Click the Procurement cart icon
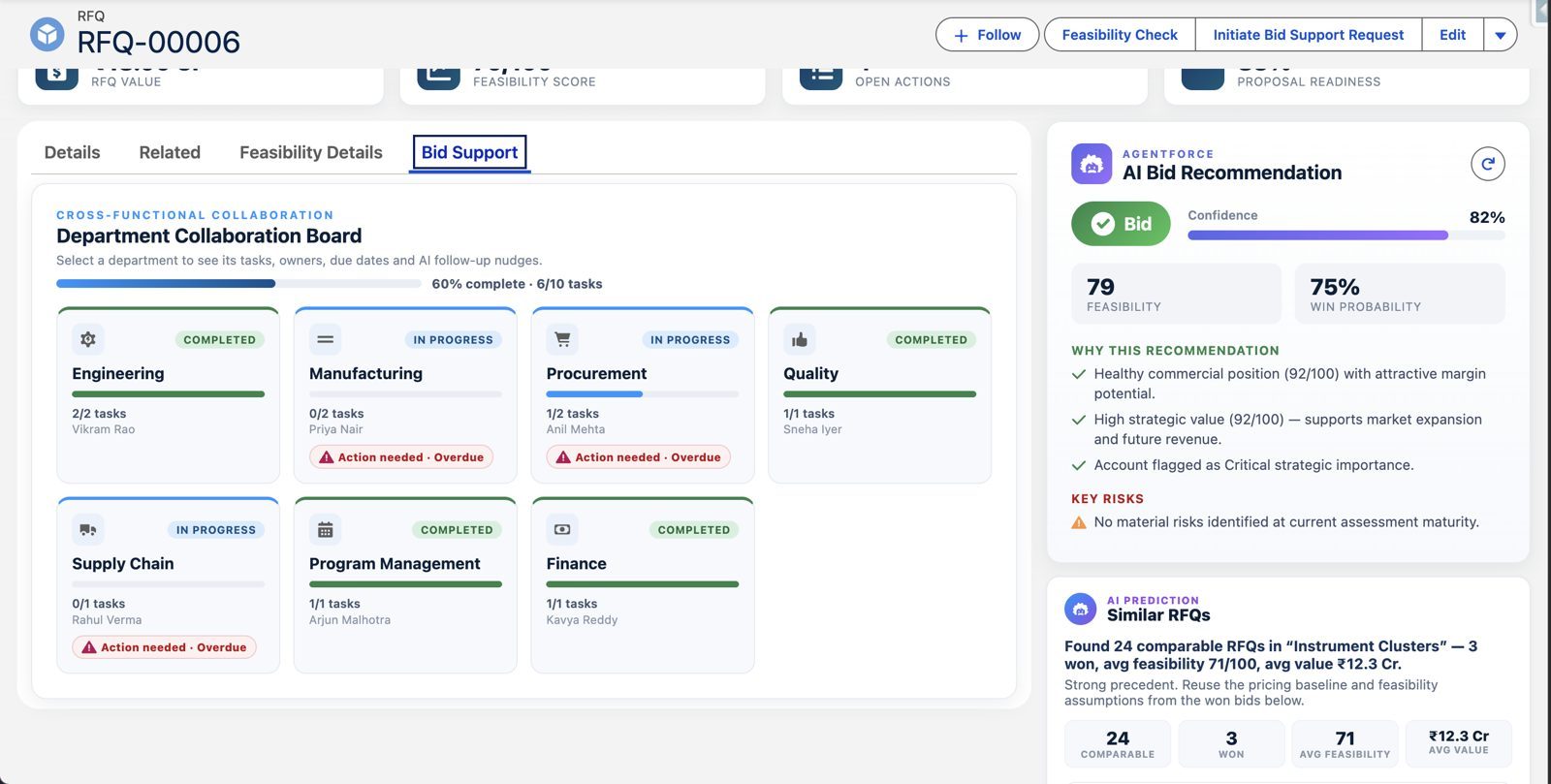The width and height of the screenshot is (1551, 784). click(562, 339)
